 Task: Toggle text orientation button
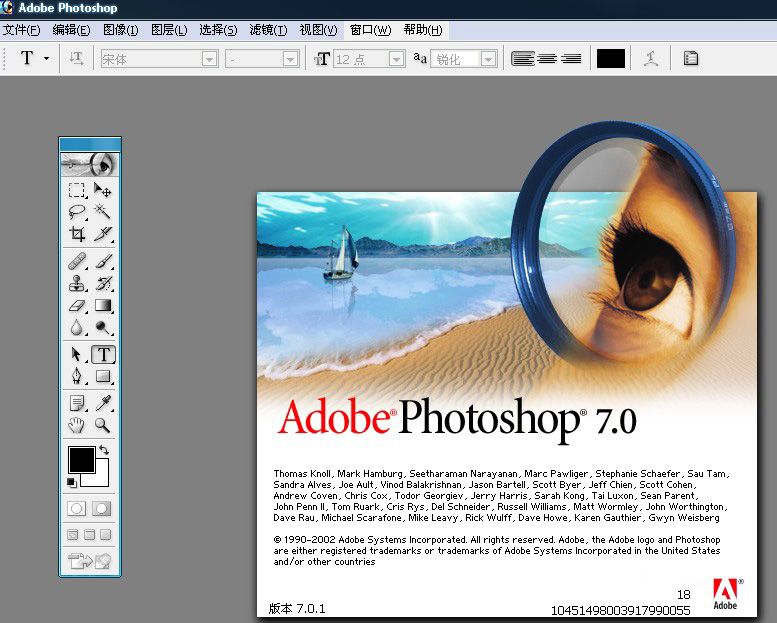coord(76,59)
